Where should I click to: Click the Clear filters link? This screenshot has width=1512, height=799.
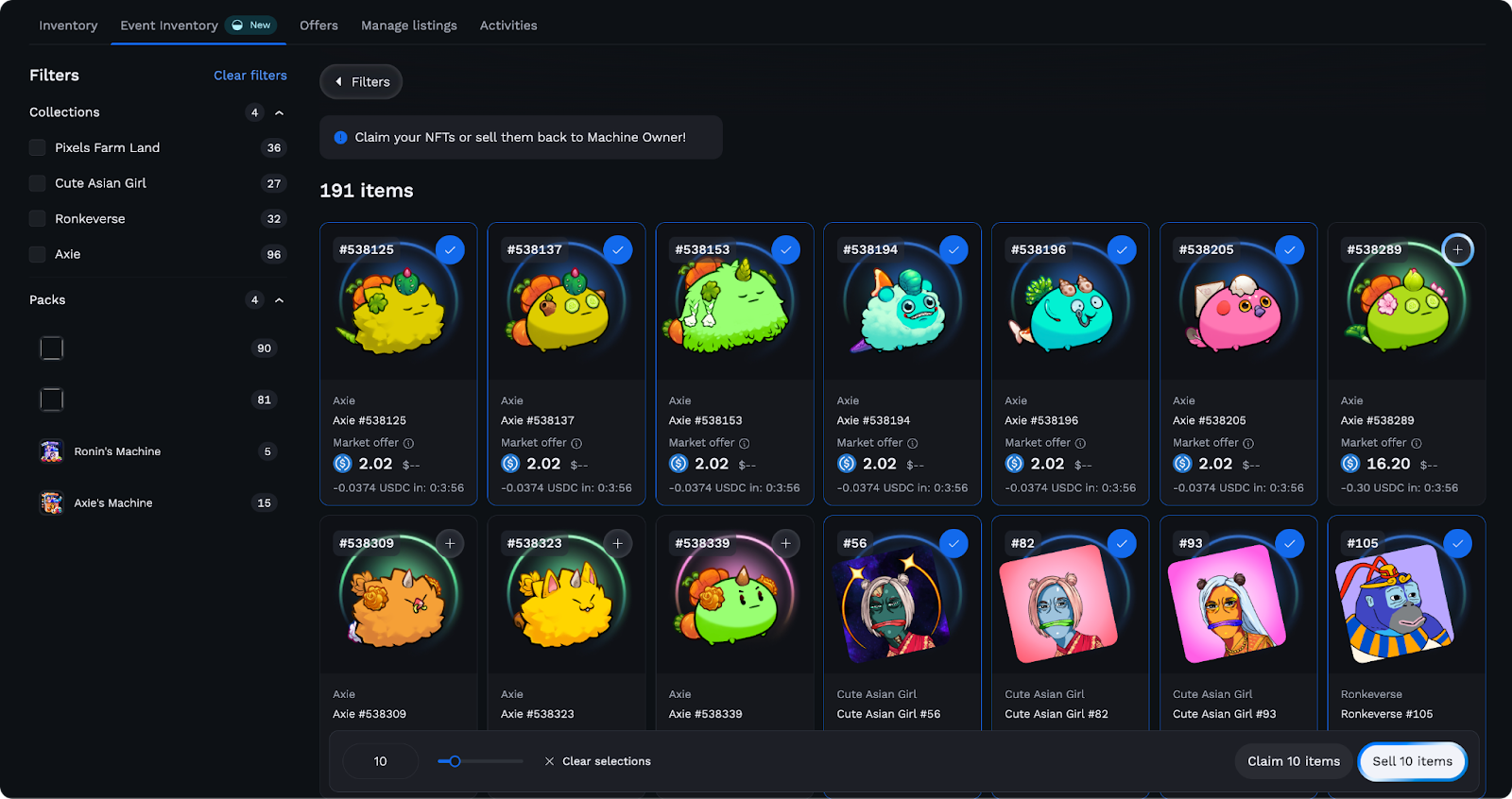pyautogui.click(x=250, y=76)
